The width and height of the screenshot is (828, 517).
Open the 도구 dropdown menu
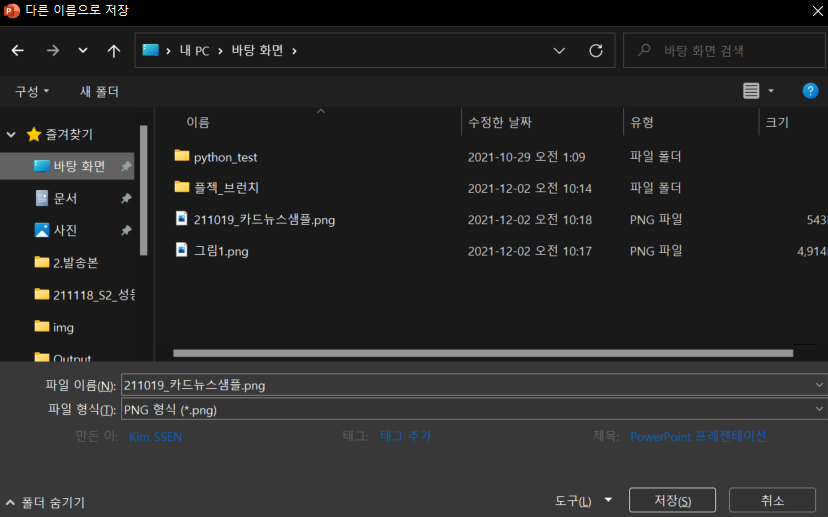point(583,500)
